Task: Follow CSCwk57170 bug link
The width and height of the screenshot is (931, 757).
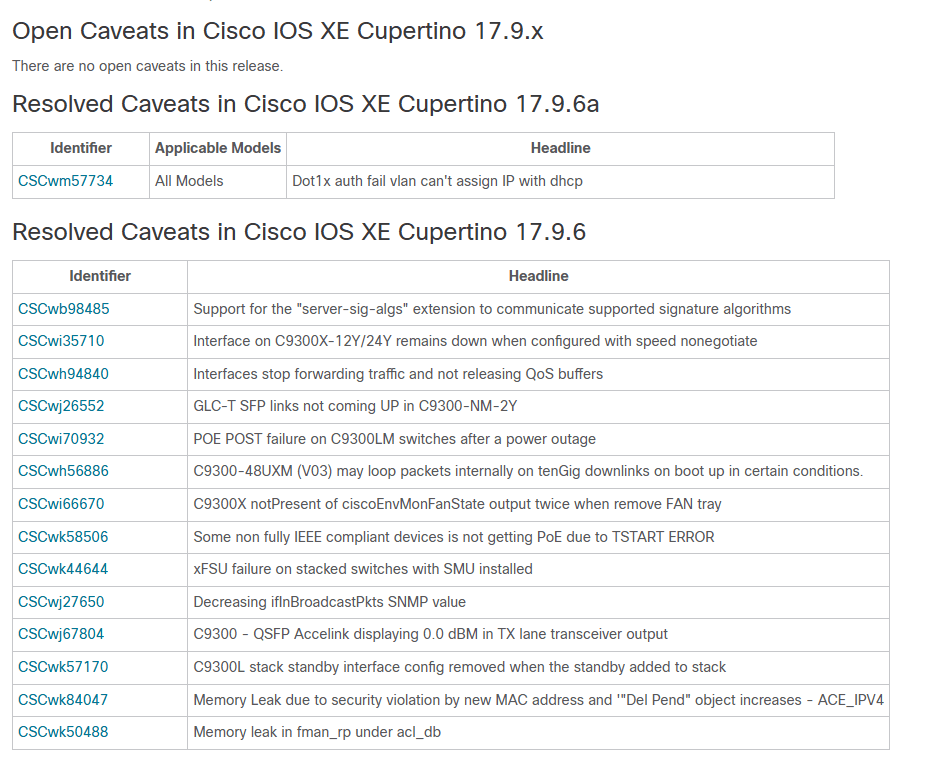Action: point(63,667)
